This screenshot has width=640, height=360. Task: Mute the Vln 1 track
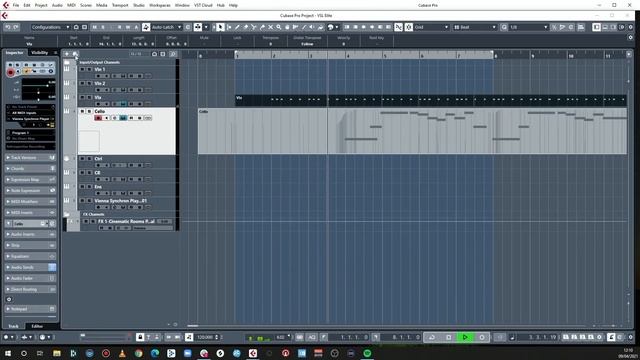coord(82,69)
